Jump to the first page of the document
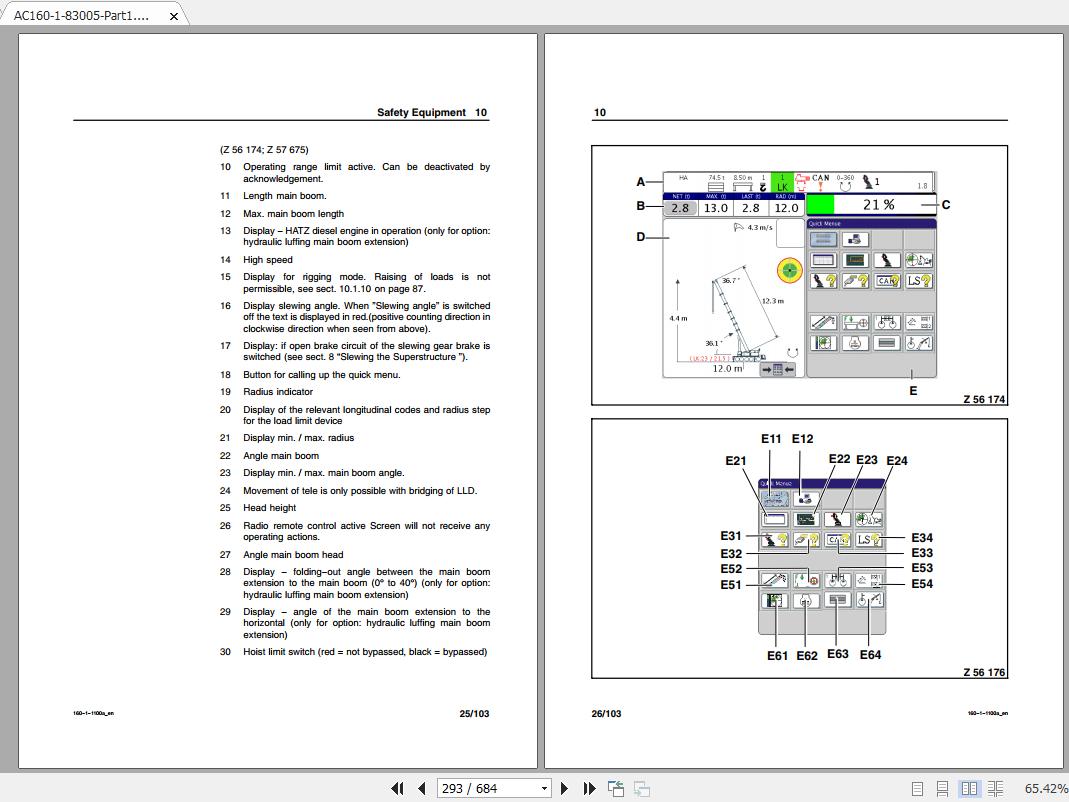Screen dimensions: 1069x802 397,788
